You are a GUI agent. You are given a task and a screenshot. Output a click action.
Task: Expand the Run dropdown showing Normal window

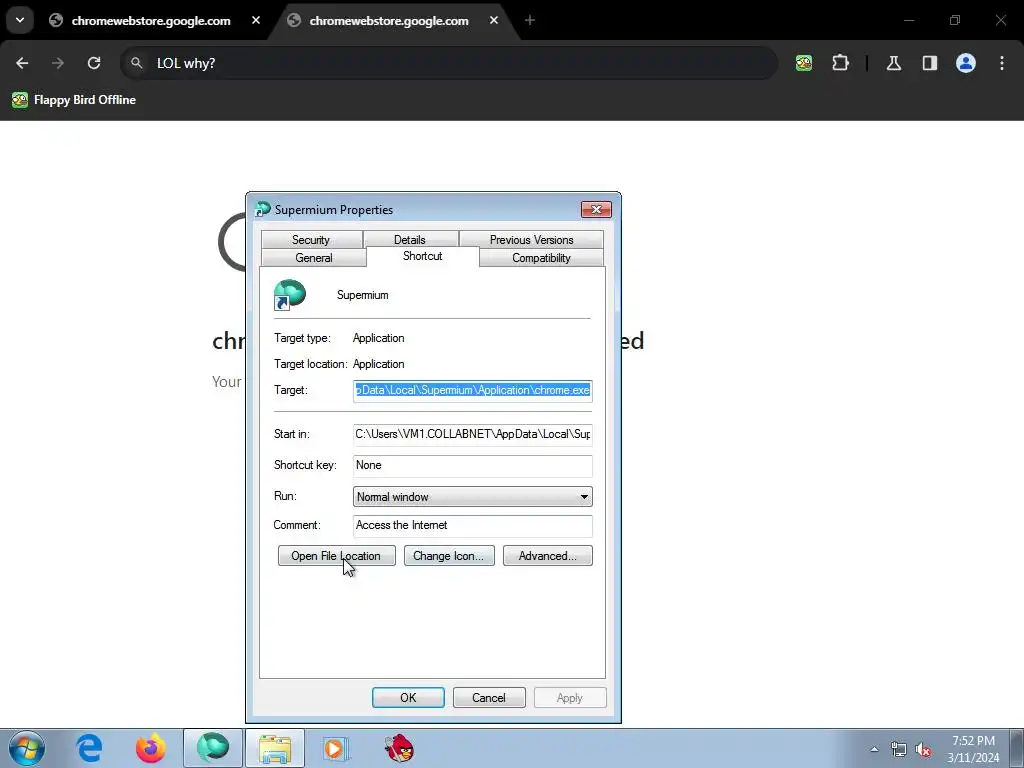click(473, 496)
